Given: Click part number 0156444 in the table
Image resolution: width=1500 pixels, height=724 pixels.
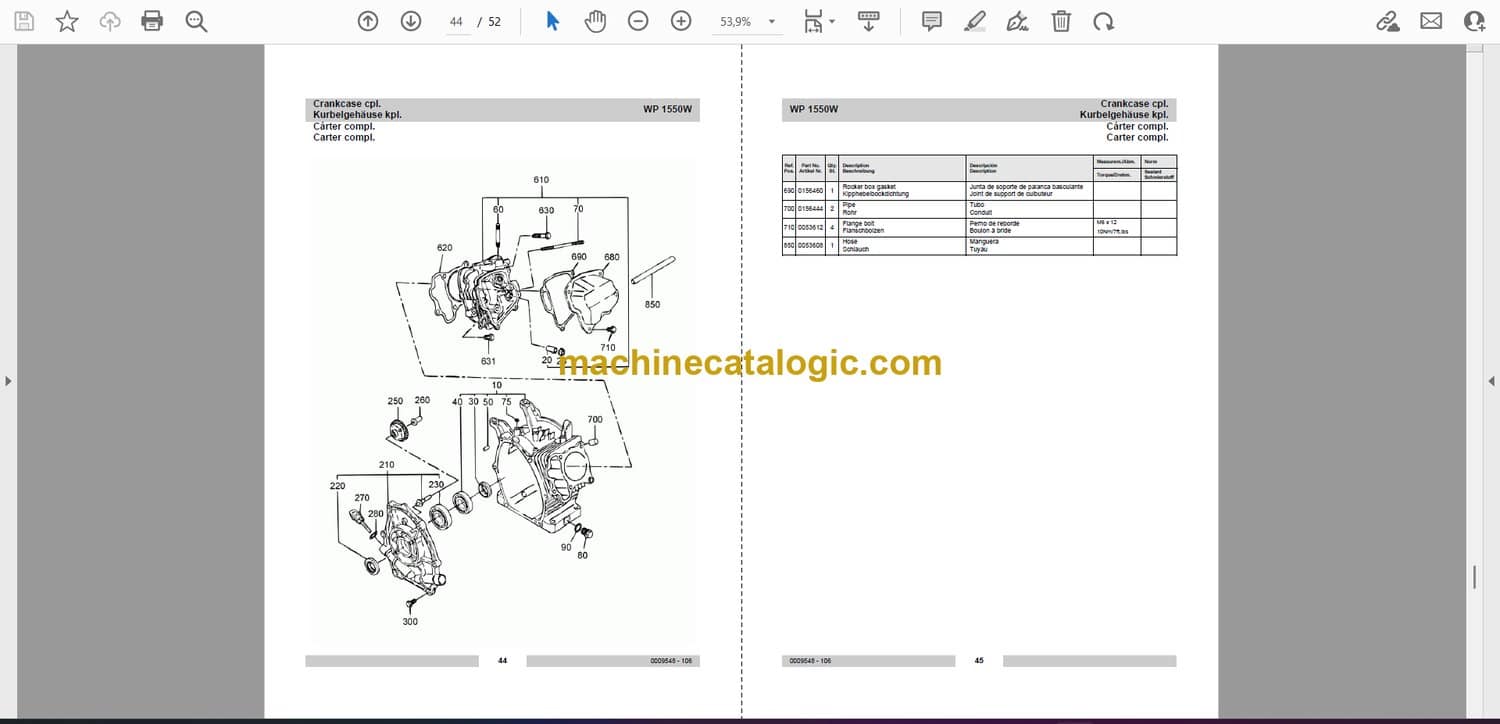Looking at the screenshot, I should tap(810, 208).
